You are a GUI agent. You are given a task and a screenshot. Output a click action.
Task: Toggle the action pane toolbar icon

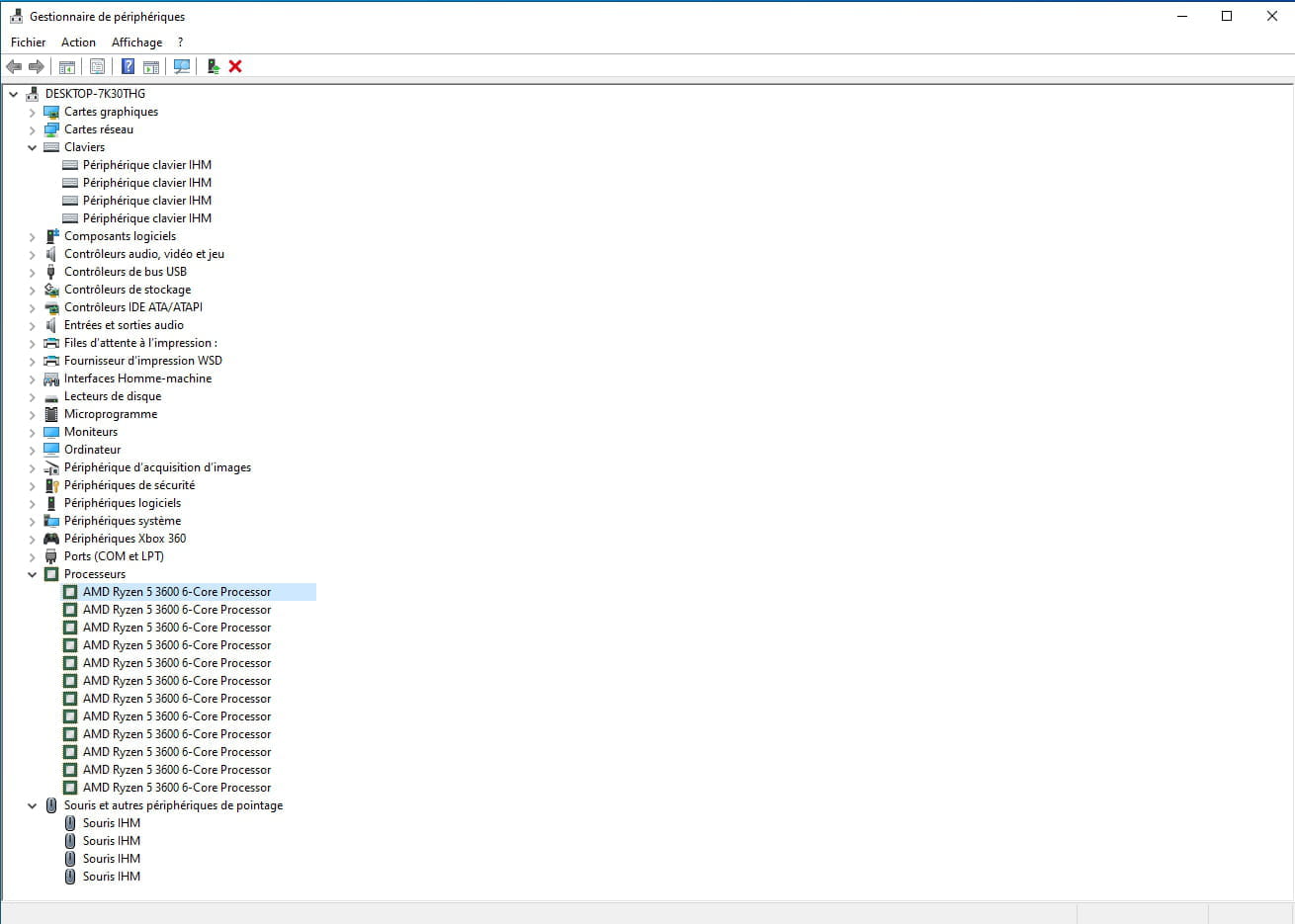click(x=151, y=66)
